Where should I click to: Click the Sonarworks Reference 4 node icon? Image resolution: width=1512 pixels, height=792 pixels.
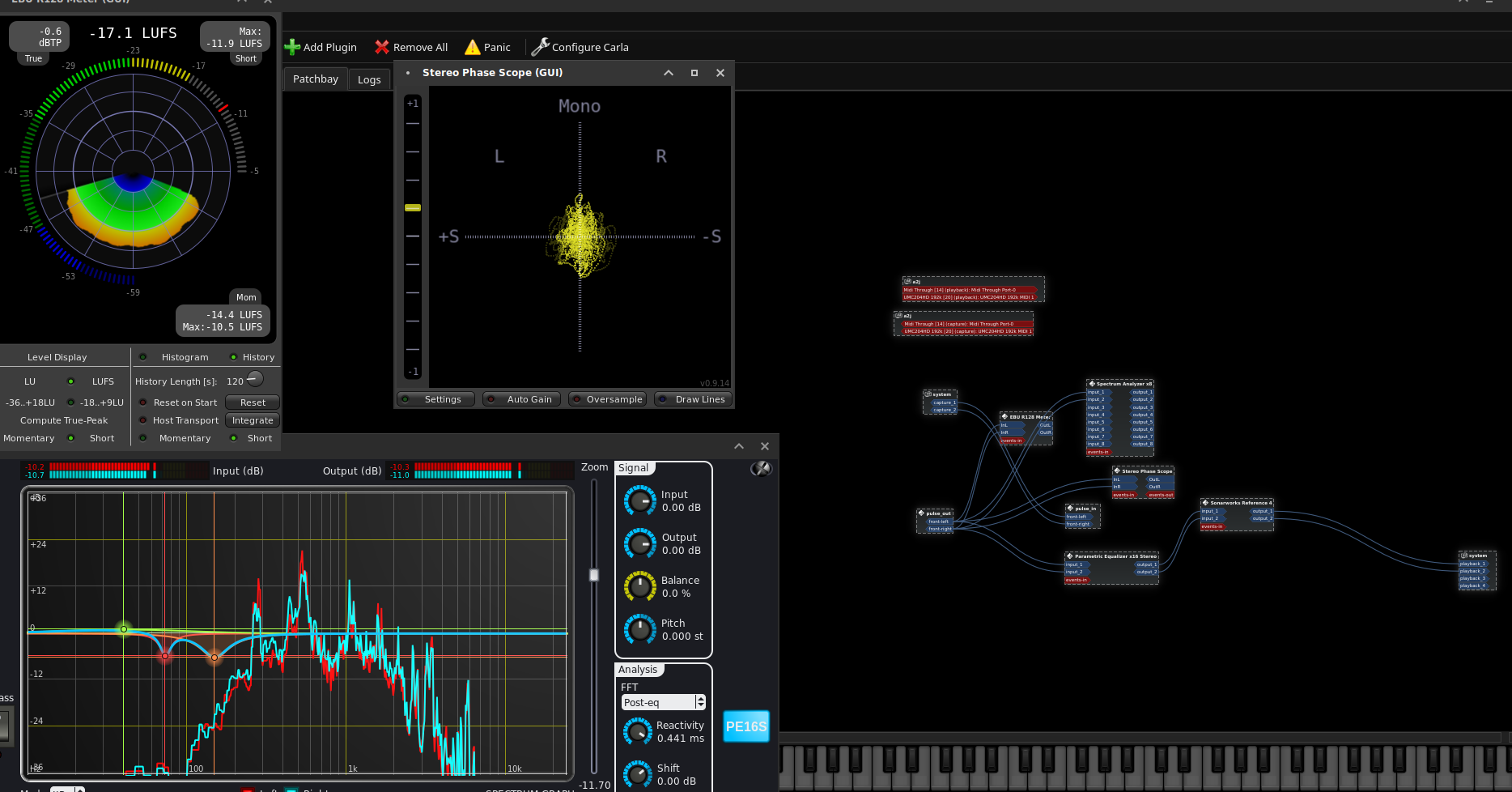[1206, 503]
